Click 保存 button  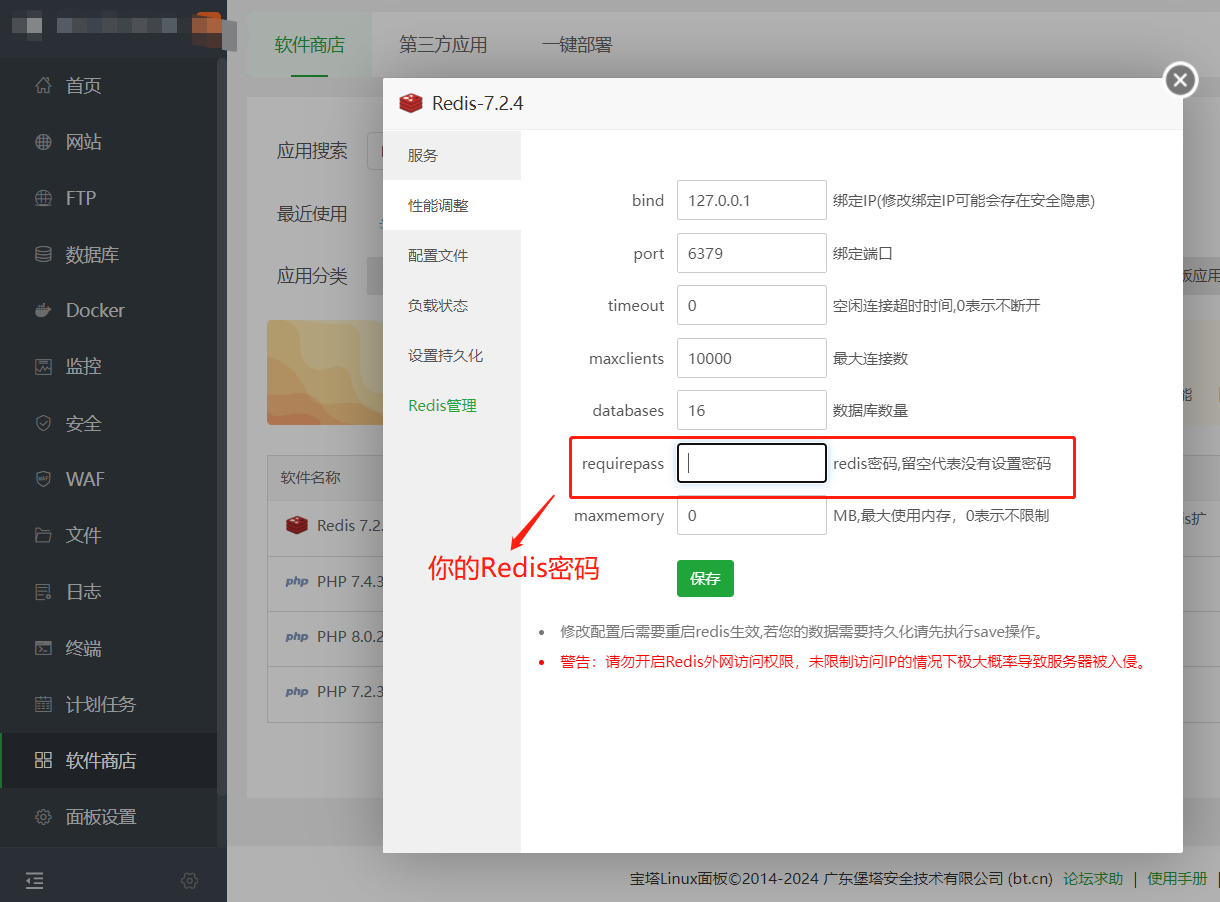tap(705, 578)
